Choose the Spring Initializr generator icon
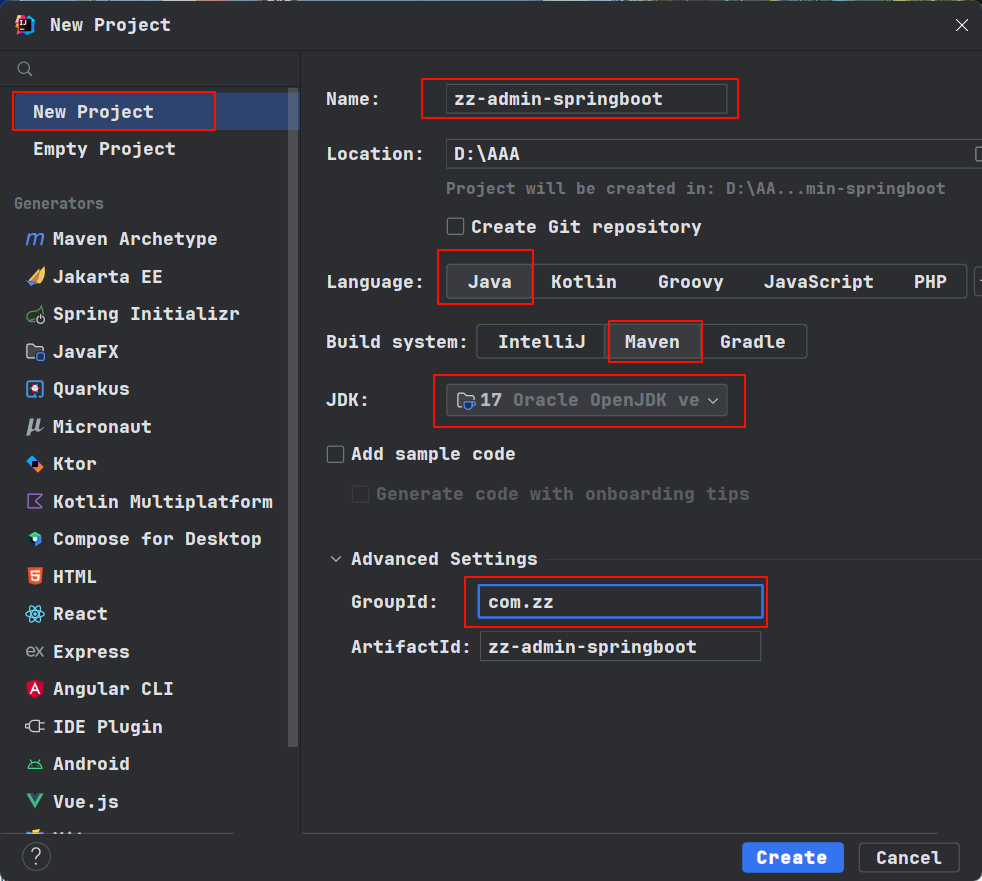The height and width of the screenshot is (881, 982). click(x=35, y=314)
